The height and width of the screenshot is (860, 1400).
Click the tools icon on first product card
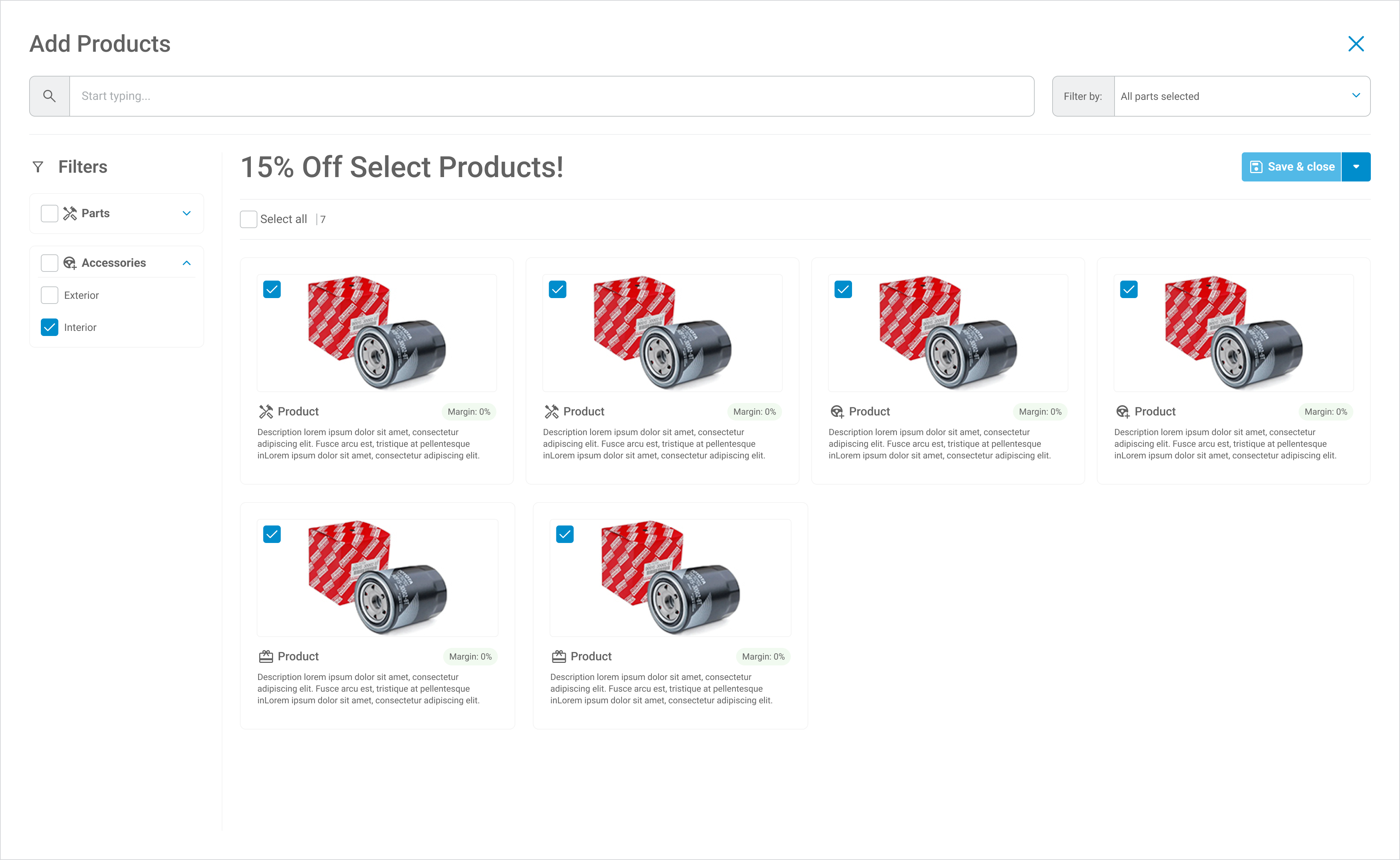266,411
